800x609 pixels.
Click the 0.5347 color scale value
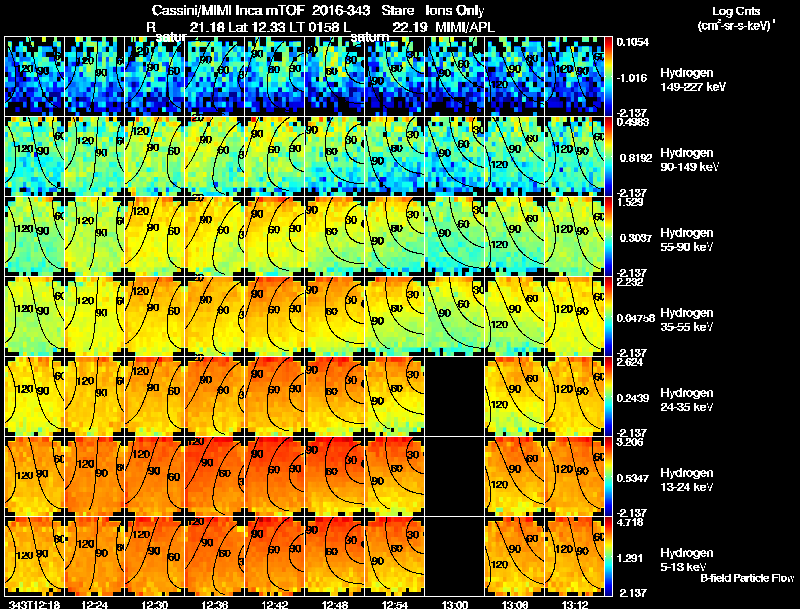(633, 478)
